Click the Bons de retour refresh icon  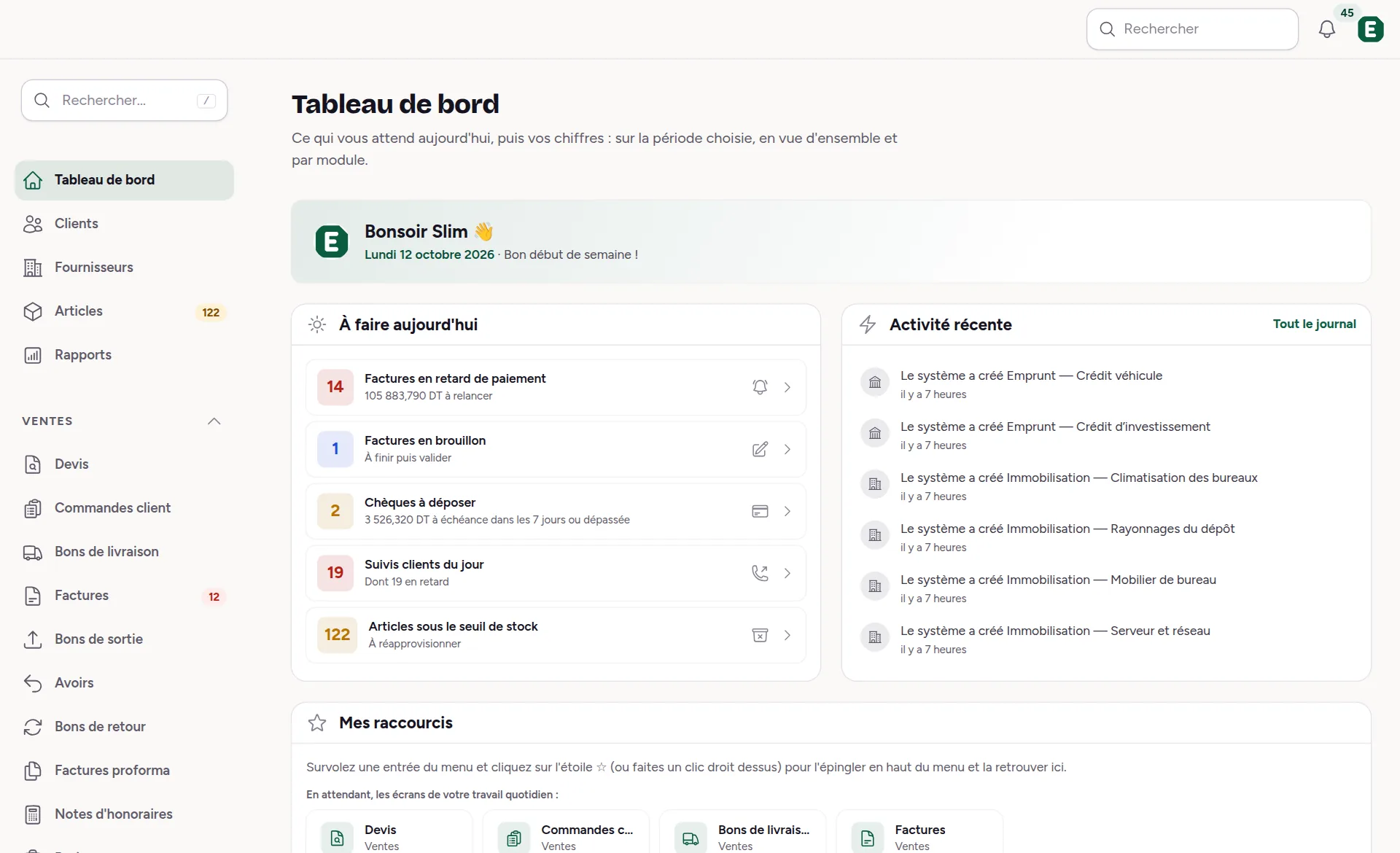point(33,727)
